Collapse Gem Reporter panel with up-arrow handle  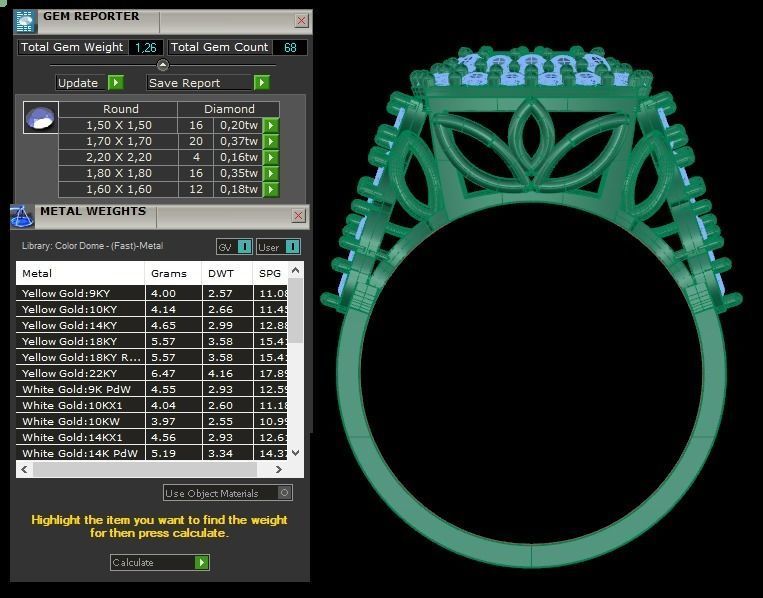coord(163,65)
